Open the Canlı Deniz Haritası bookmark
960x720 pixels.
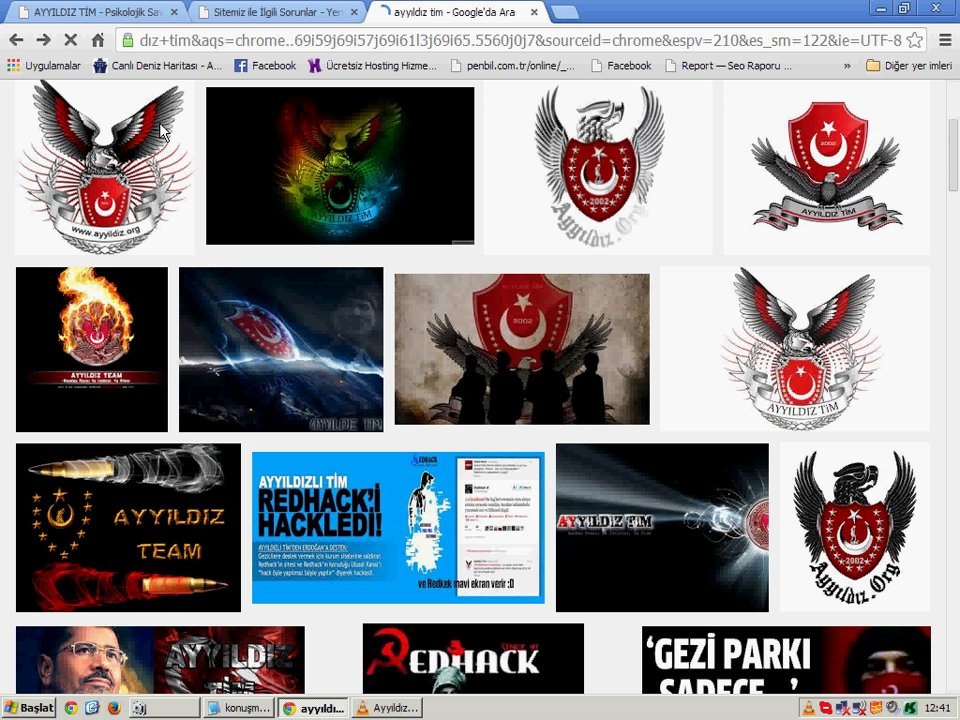coord(157,66)
